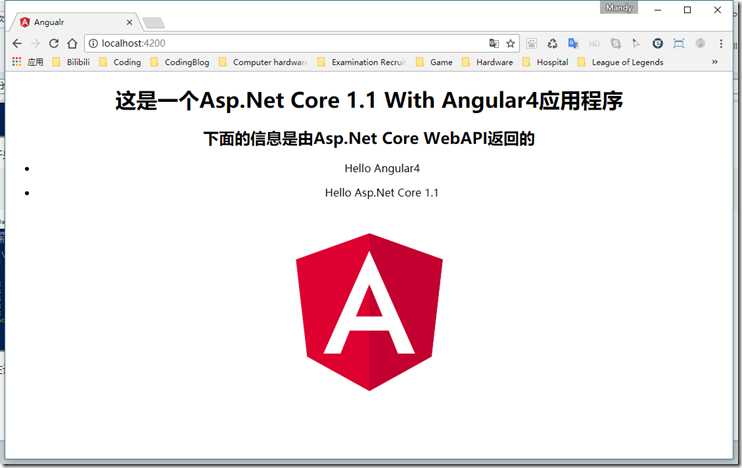Image resolution: width=742 pixels, height=468 pixels.
Task: Click the Hello Angular4 list item
Action: coord(382,168)
